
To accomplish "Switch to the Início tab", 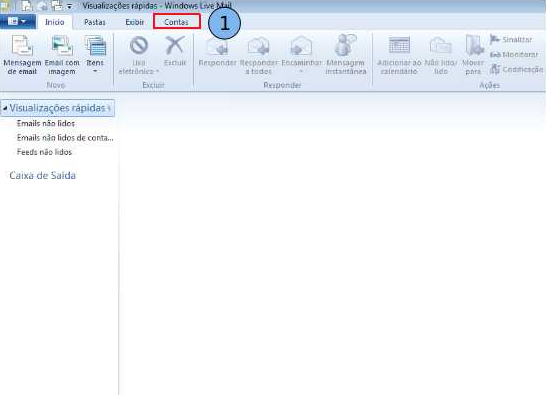I will [x=55, y=22].
